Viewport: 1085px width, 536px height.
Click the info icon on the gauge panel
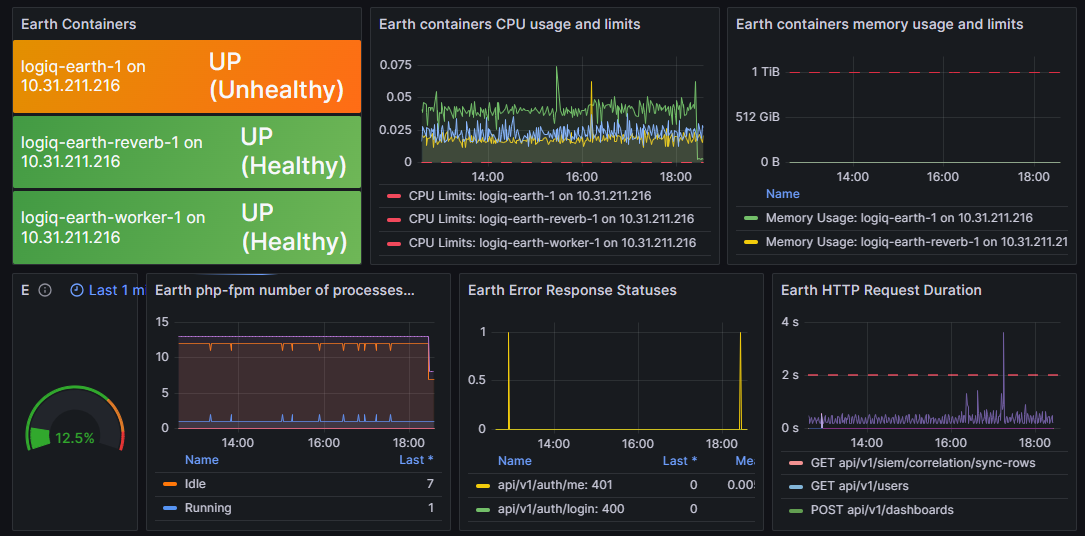click(x=45, y=290)
